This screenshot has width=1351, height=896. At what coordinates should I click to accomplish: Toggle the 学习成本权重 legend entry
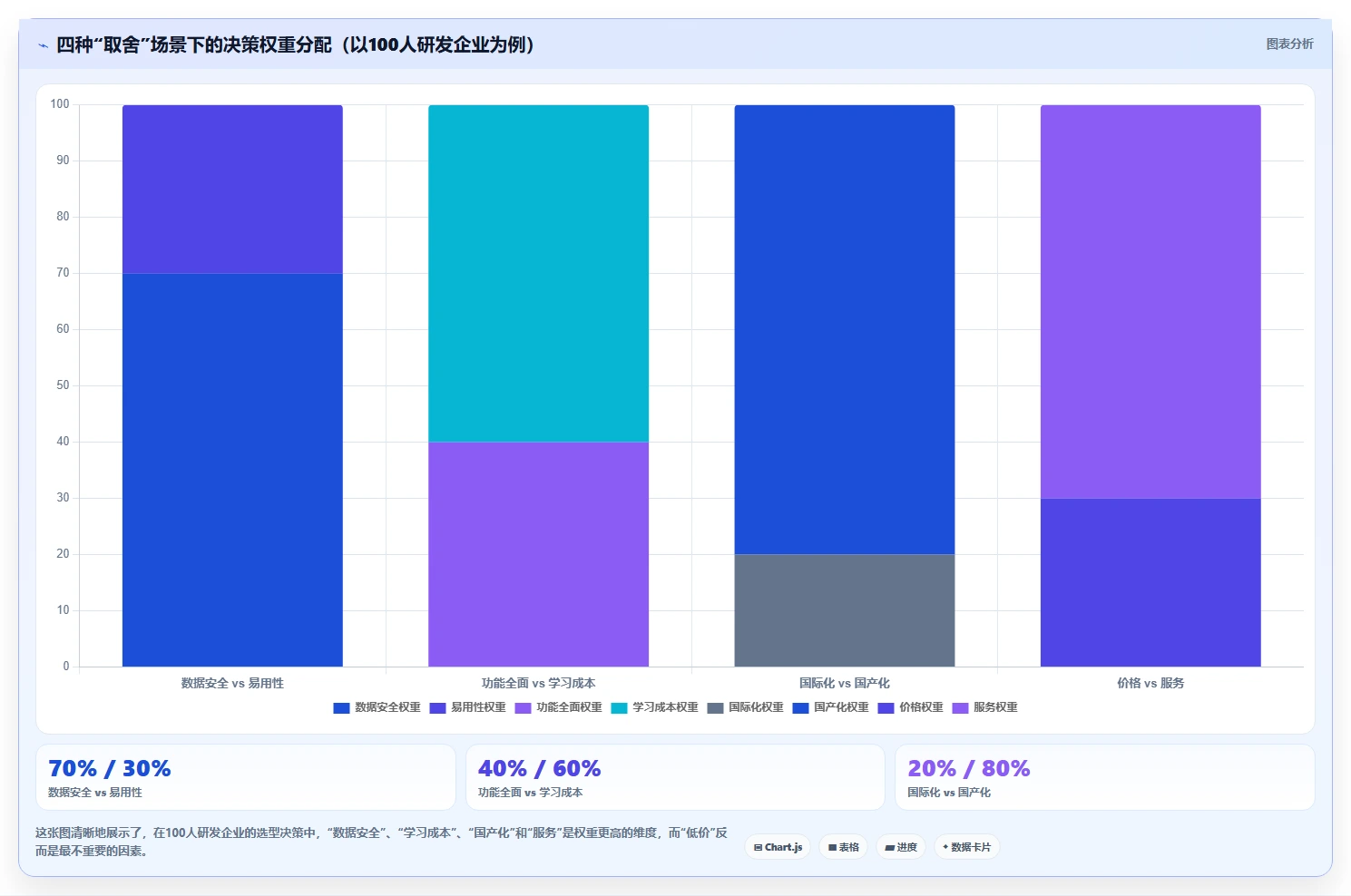[x=654, y=707]
